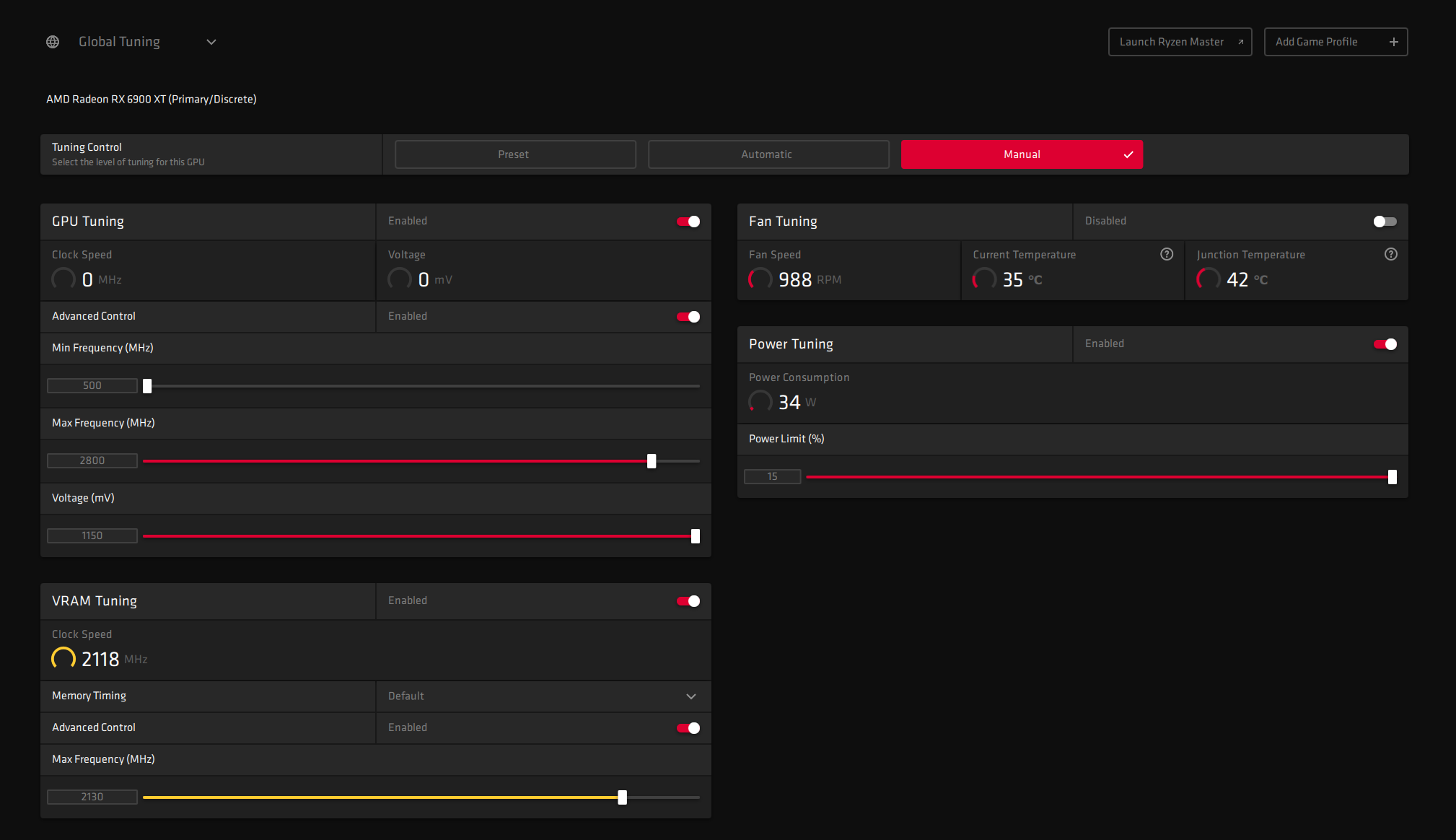The image size is (1456, 840).
Task: Click the Power Limit slider handle
Action: click(x=1393, y=477)
